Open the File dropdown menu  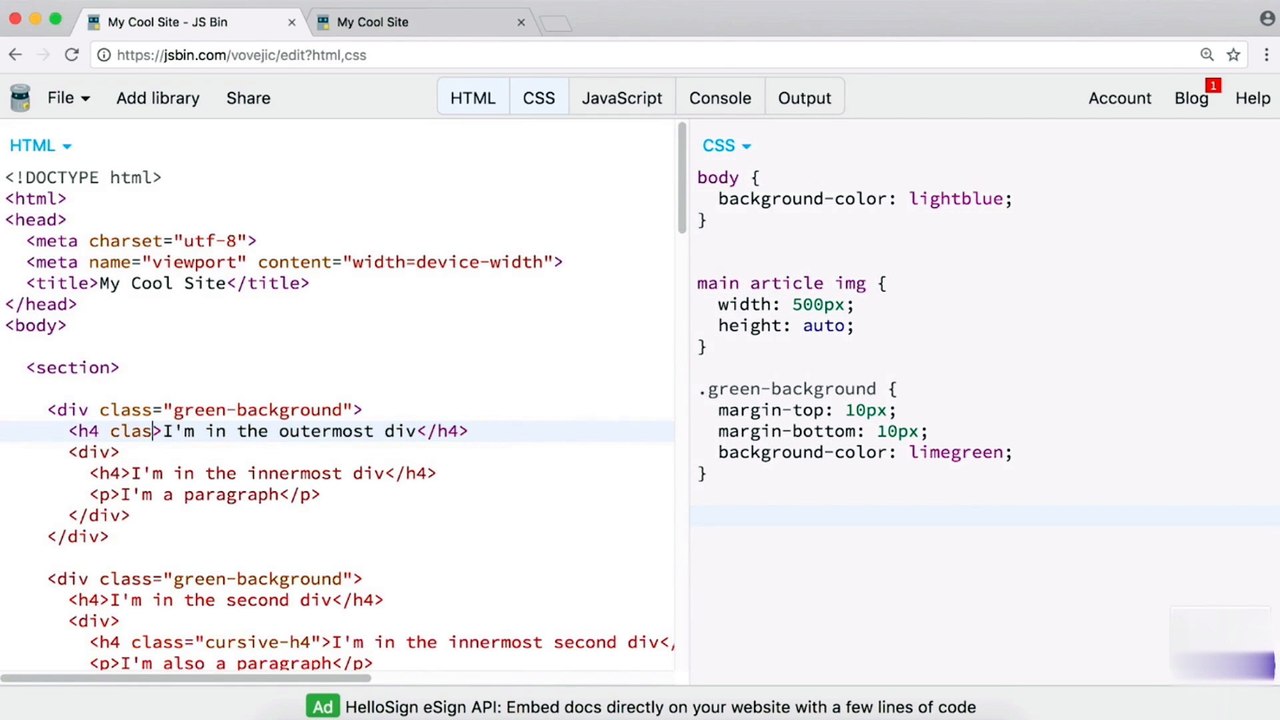(x=68, y=98)
